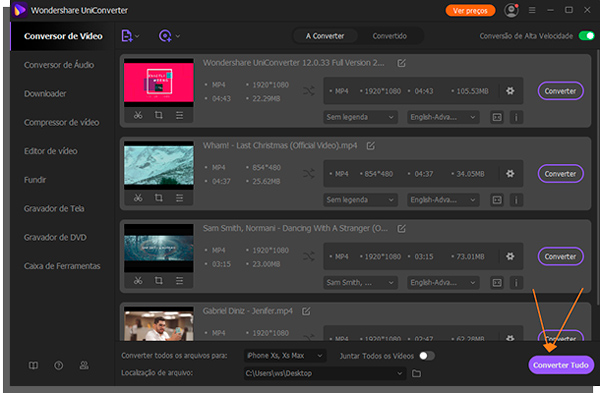Click the Converter Tudo button
Image resolution: width=600 pixels, height=393 pixels.
[561, 365]
